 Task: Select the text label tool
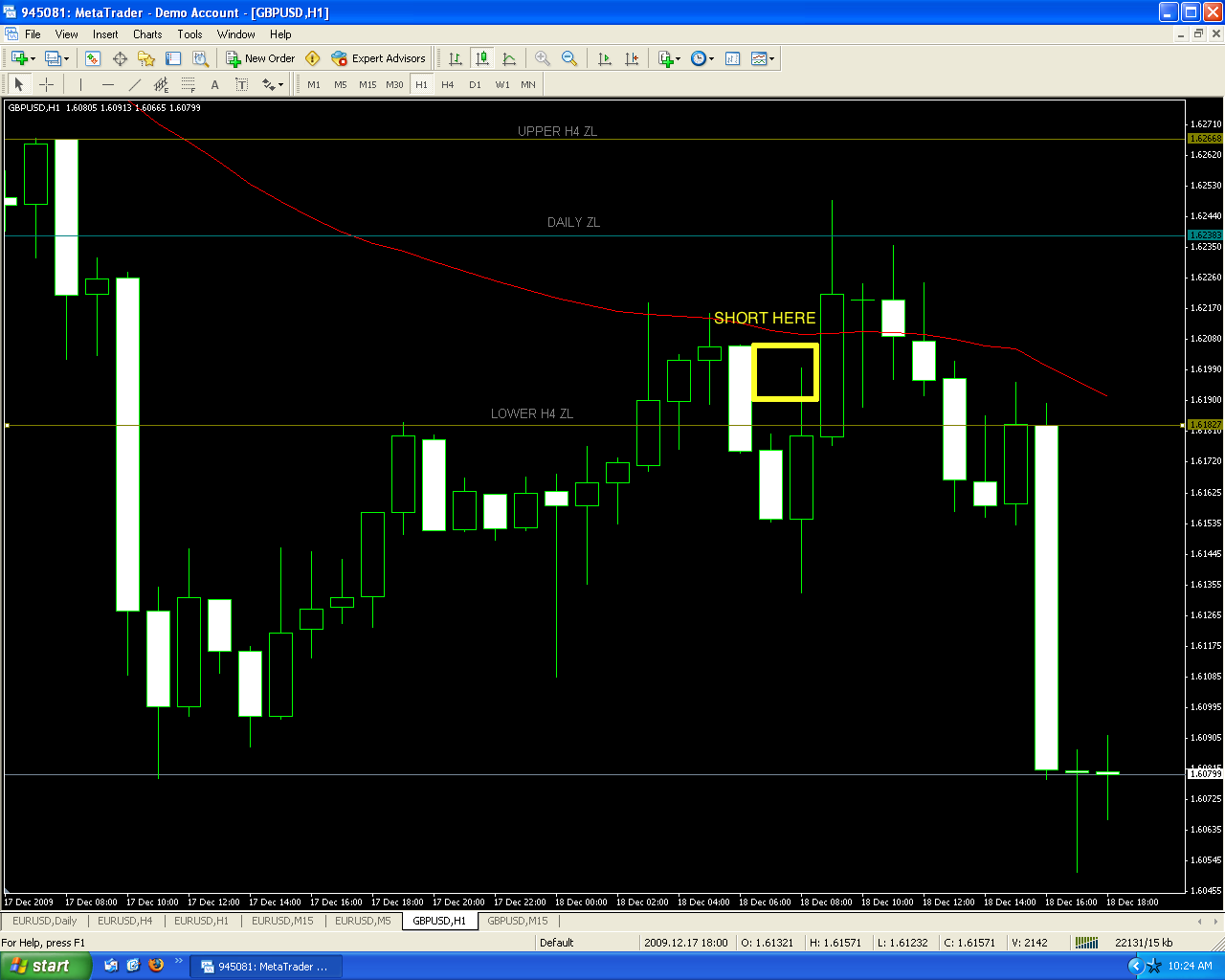241,84
